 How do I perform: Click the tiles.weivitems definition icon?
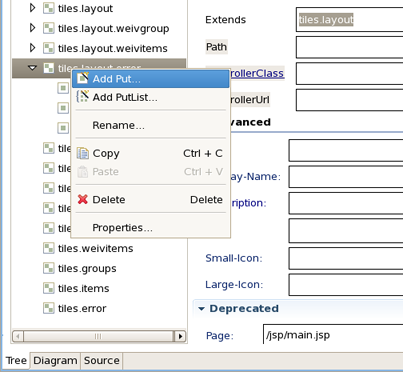click(49, 248)
